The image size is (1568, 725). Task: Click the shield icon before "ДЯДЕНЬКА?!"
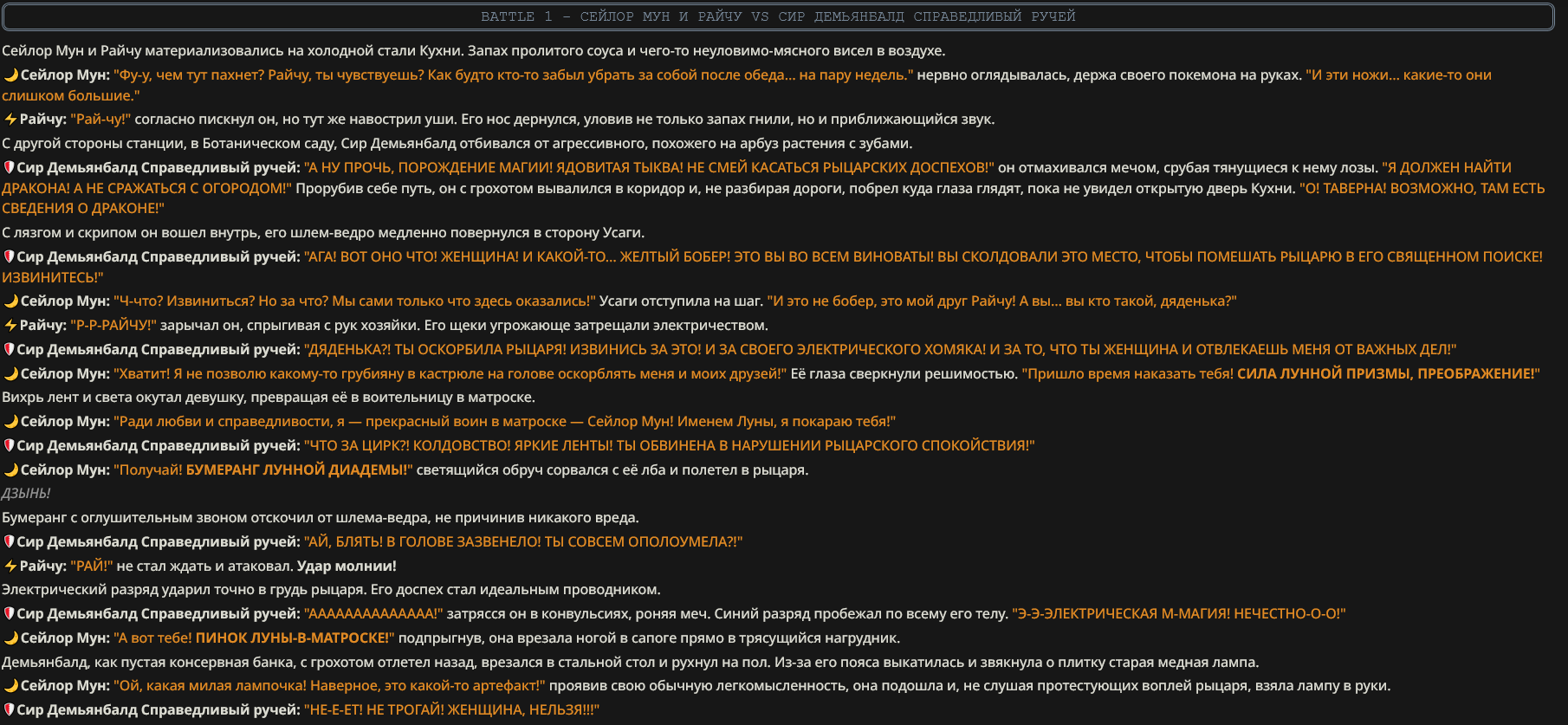point(9,349)
